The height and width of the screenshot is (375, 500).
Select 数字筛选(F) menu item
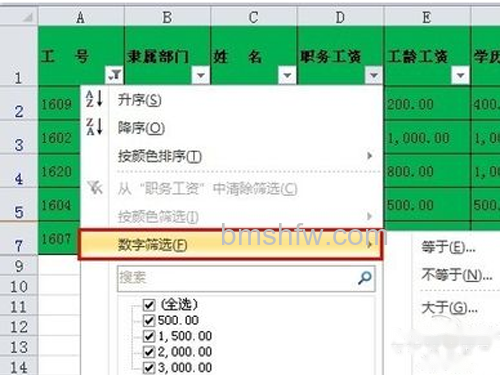click(231, 245)
